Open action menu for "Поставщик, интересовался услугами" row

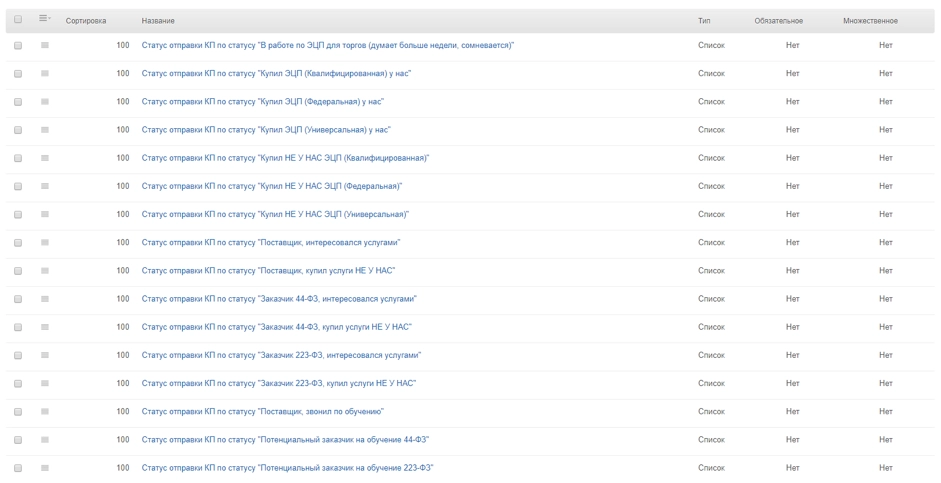pyautogui.click(x=44, y=242)
